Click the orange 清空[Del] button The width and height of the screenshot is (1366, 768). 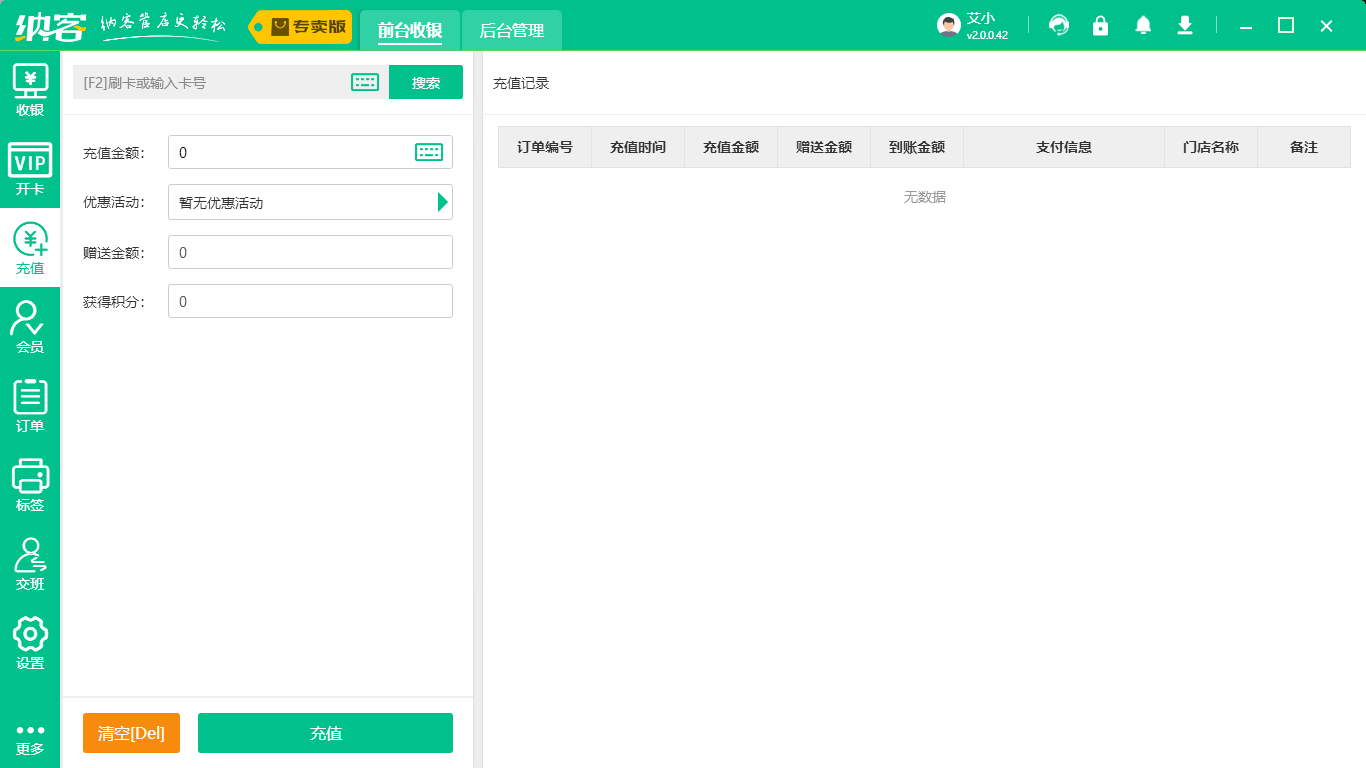point(131,733)
